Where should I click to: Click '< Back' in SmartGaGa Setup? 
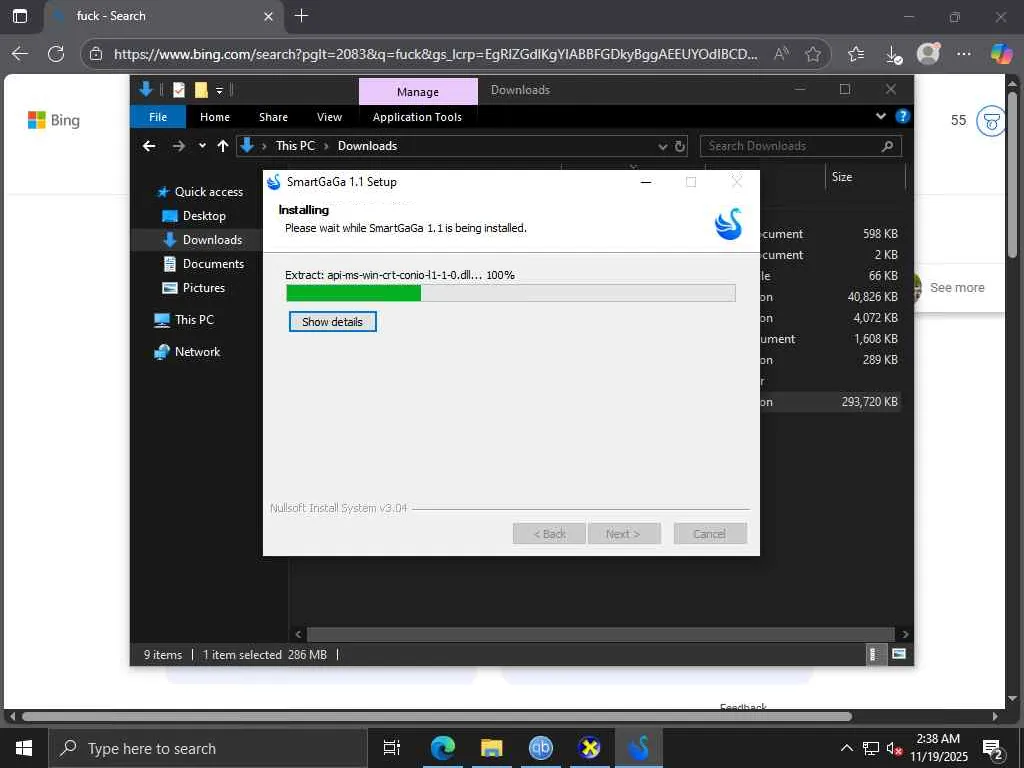[x=550, y=534]
